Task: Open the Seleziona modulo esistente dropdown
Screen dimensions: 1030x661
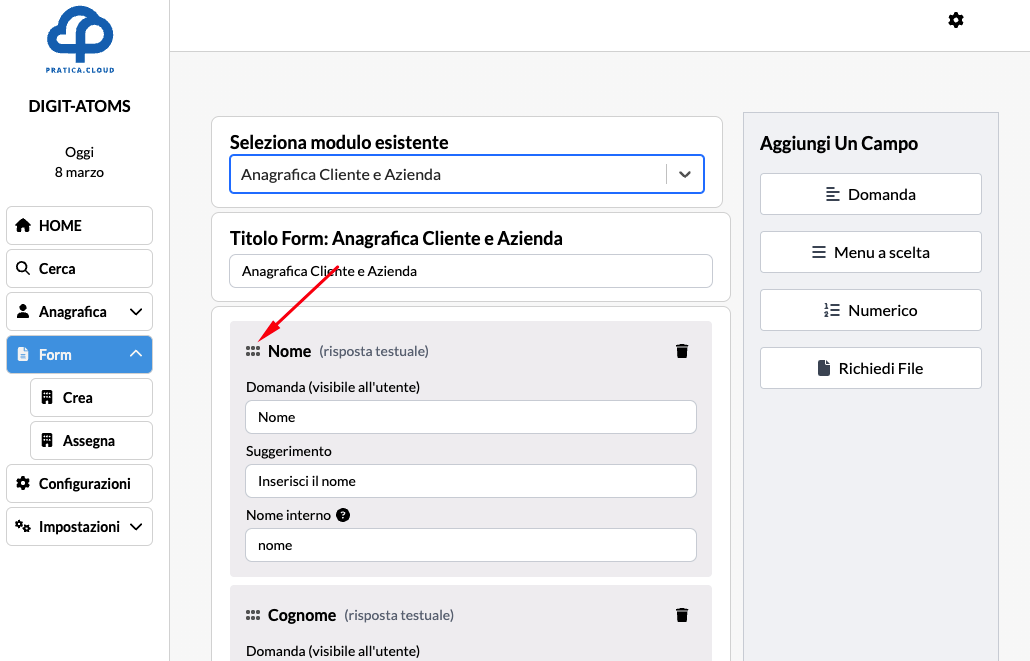Action: (685, 174)
